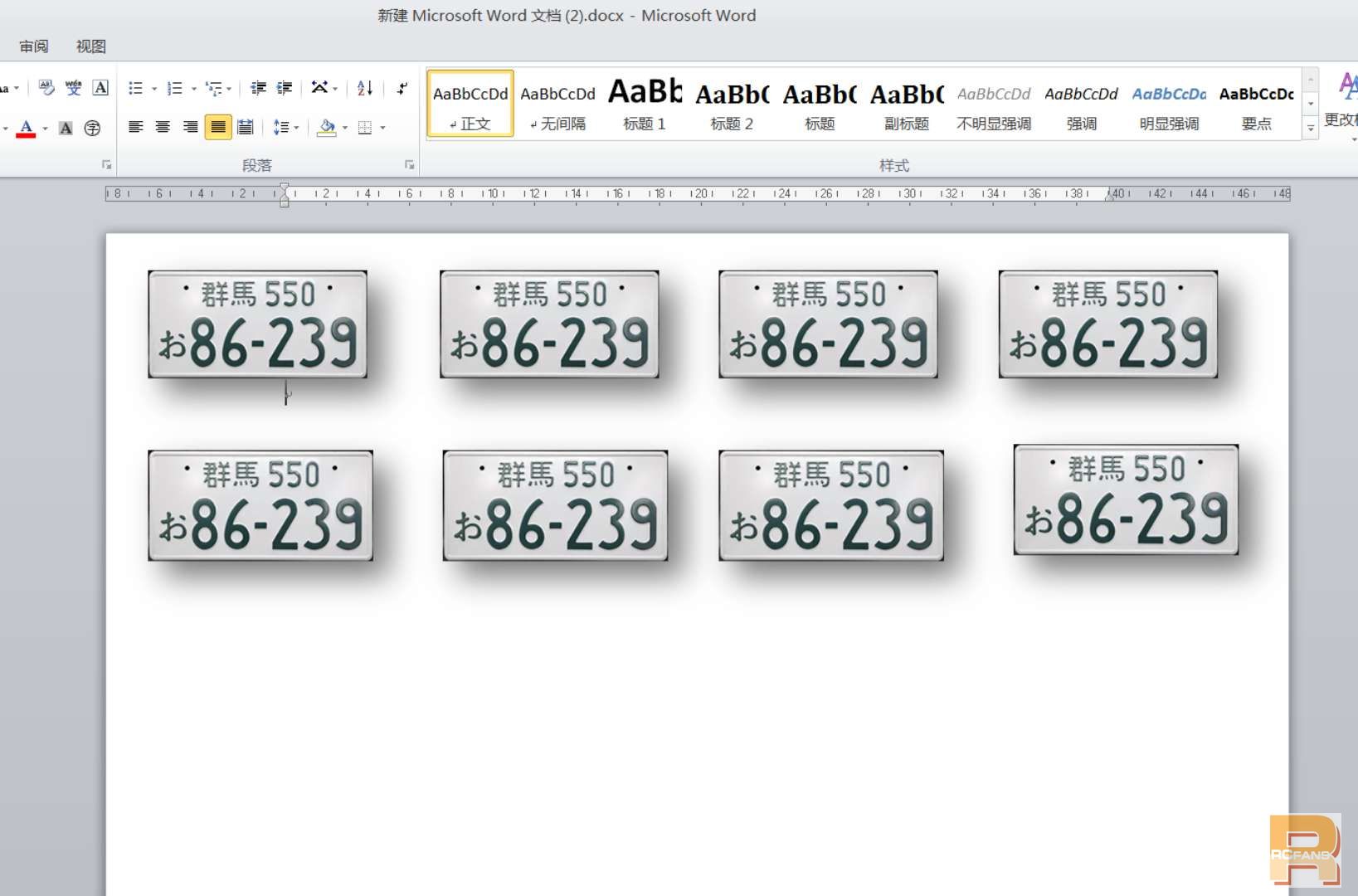This screenshot has height=896, width=1358.
Task: Expand the full styles gallery
Action: 1311,129
